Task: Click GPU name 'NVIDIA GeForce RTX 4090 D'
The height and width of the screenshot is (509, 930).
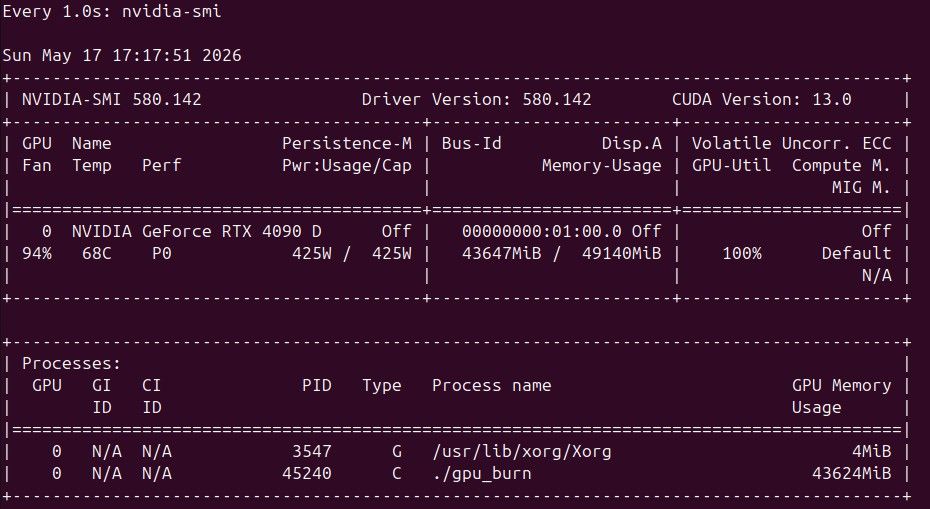Action: point(196,231)
